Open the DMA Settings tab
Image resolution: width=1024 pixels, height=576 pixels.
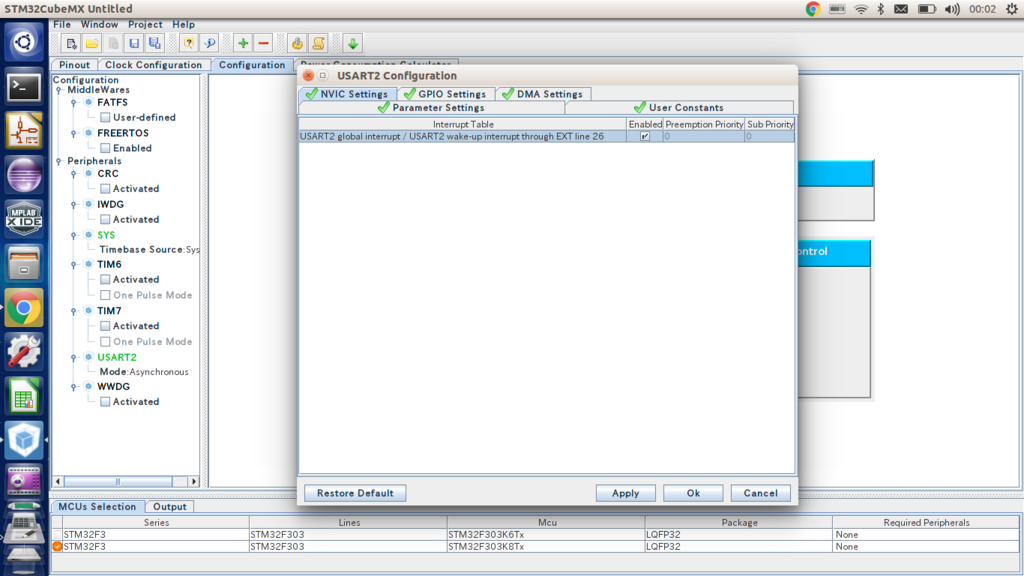click(x=543, y=94)
